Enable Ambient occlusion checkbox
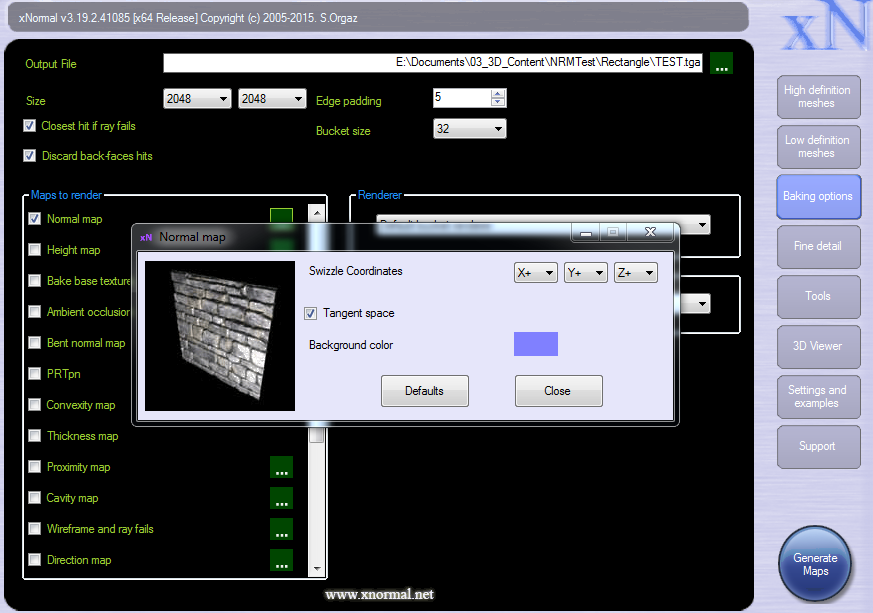 [x=35, y=312]
